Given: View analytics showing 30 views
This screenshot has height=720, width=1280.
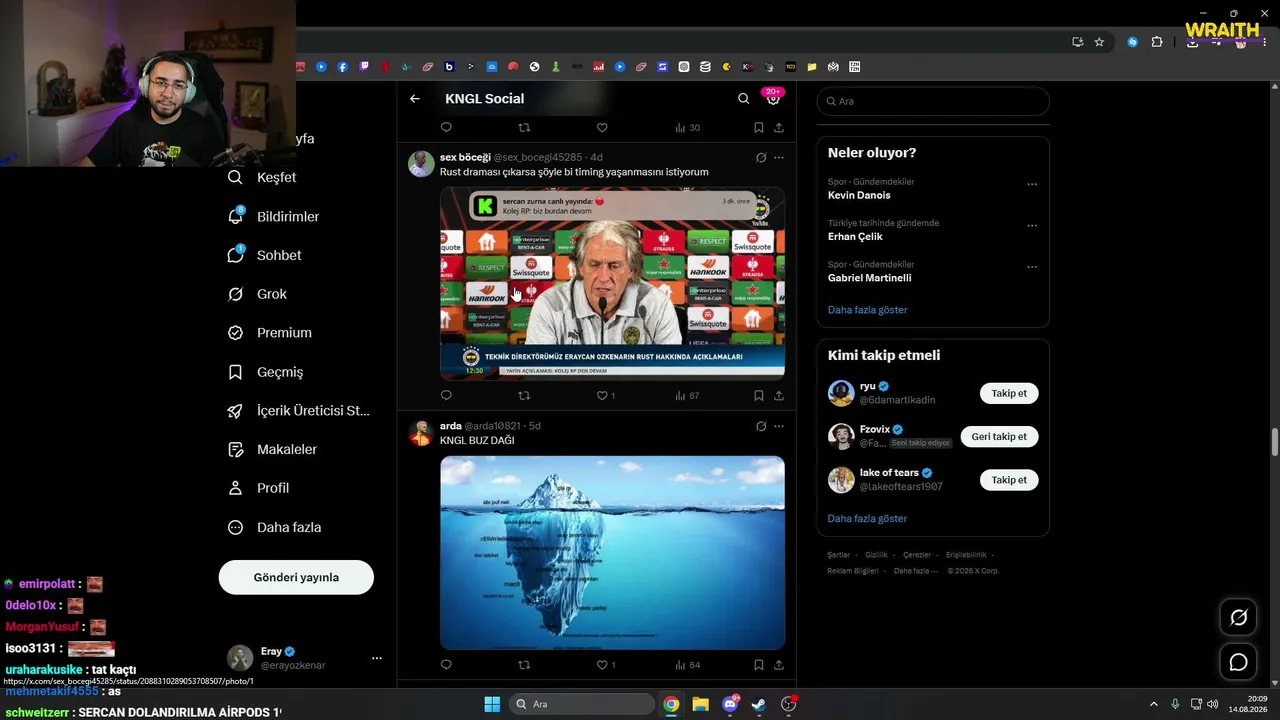Looking at the screenshot, I should (x=687, y=128).
